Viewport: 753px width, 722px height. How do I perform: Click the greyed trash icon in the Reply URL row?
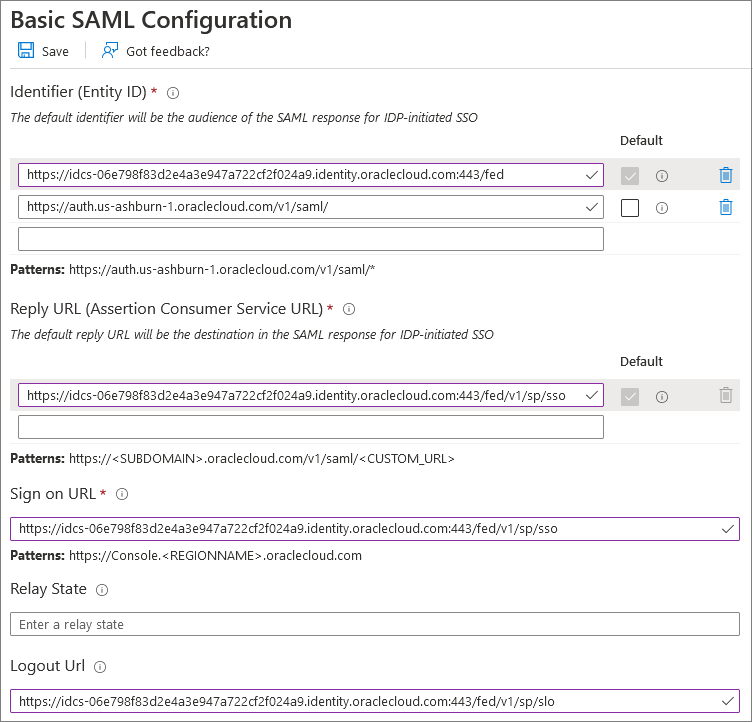coord(726,395)
